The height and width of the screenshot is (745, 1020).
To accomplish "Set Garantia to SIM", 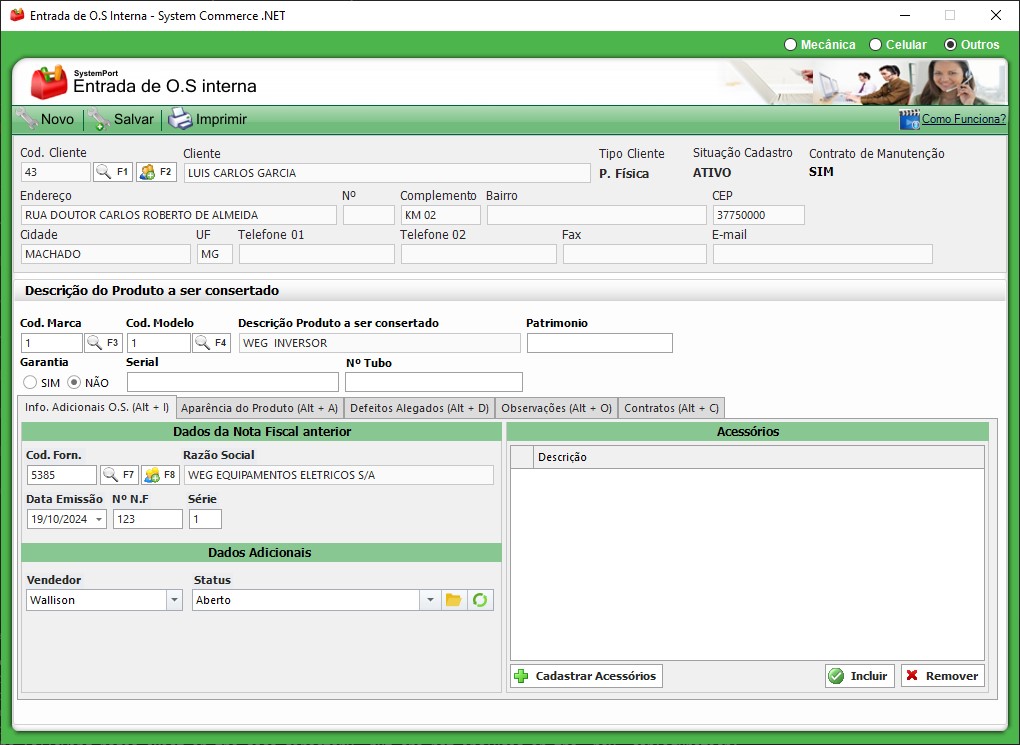I will point(30,383).
